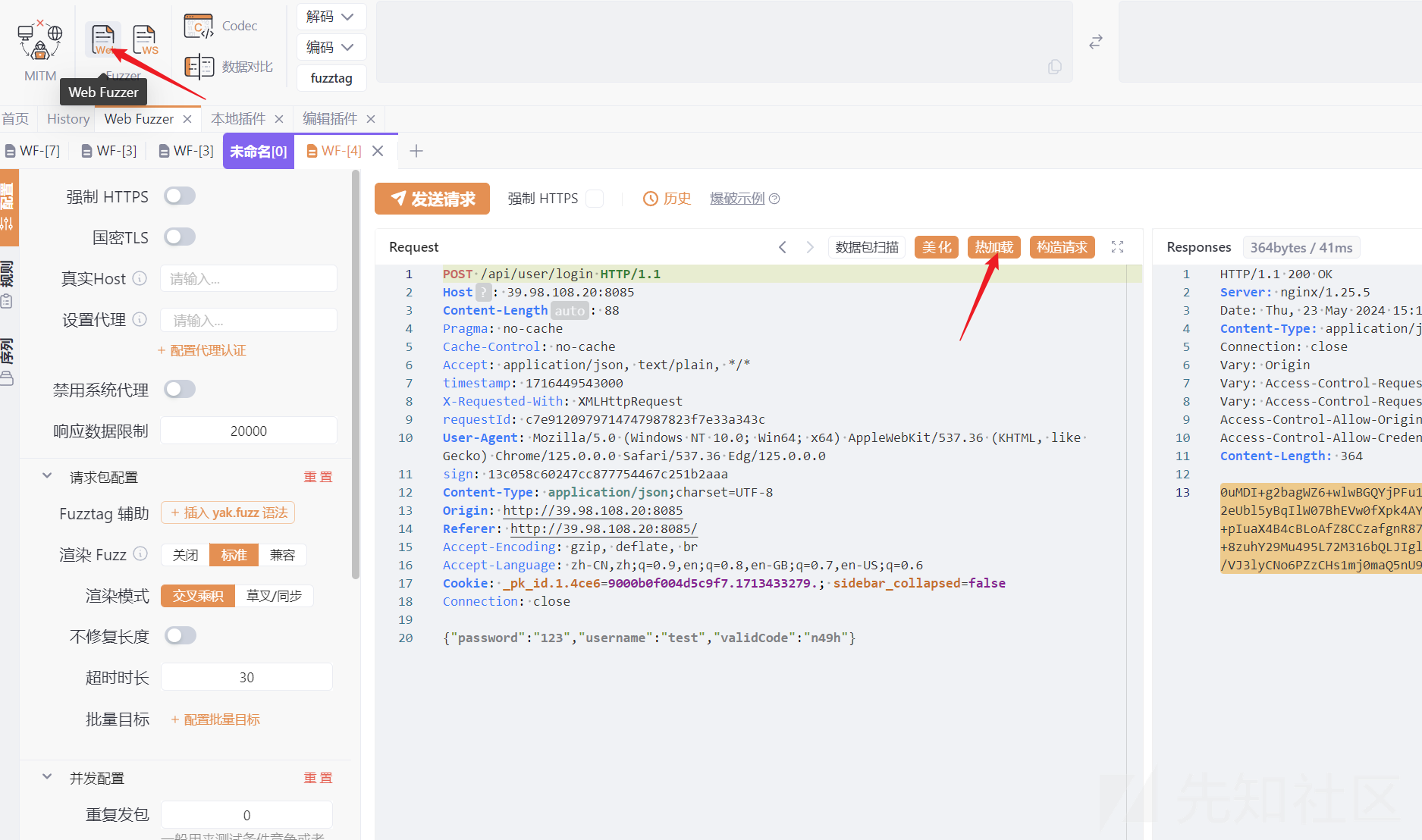This screenshot has width=1422, height=840.
Task: Collapse the 请求包配置 section
Action: tap(47, 476)
